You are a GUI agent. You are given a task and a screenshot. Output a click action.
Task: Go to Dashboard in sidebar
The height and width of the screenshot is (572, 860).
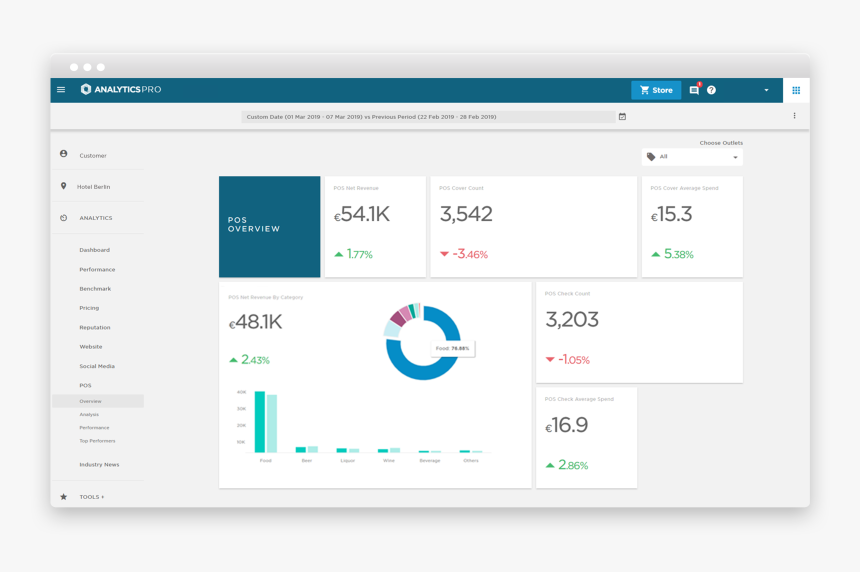[94, 250]
